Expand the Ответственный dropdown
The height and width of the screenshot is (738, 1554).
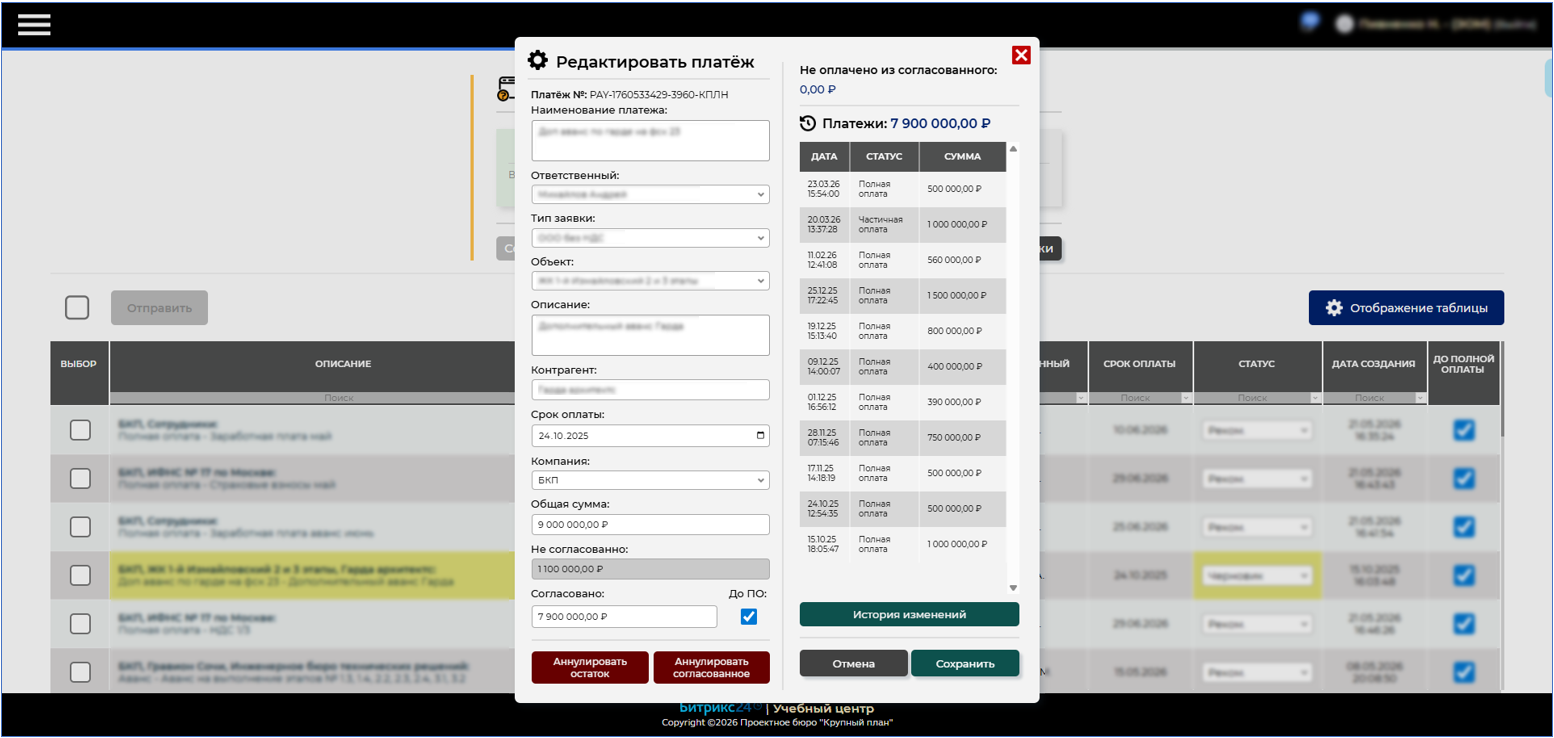(x=650, y=194)
